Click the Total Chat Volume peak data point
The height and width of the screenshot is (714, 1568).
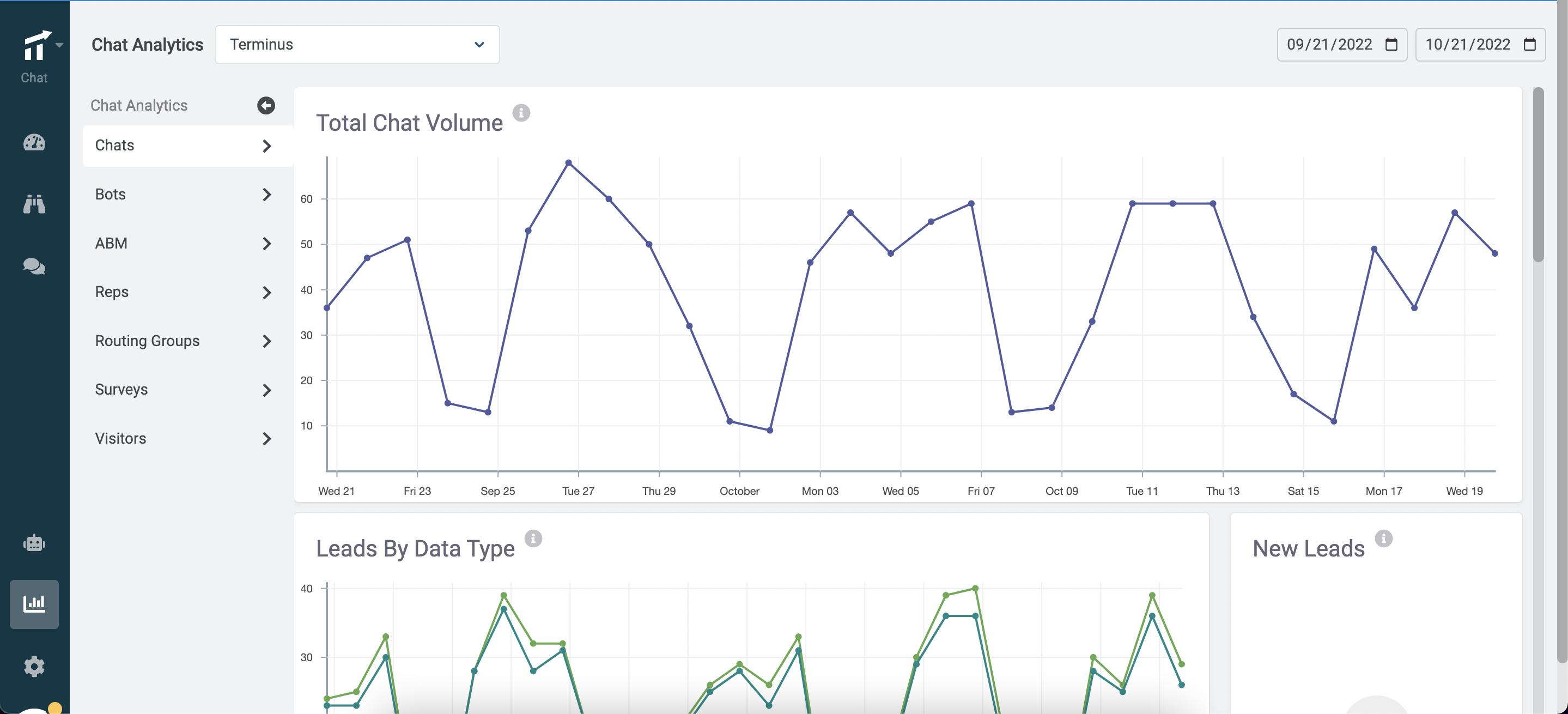[568, 162]
